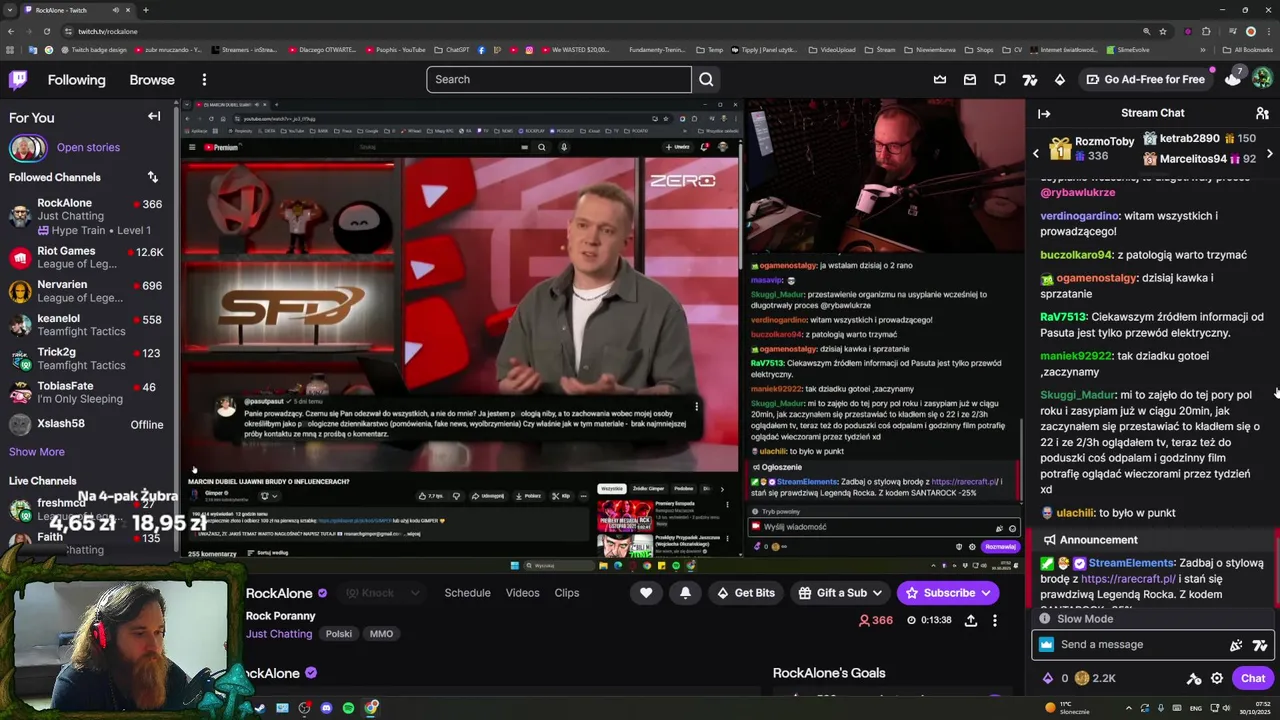Click the Slow Mode info icon
Image resolution: width=1280 pixels, height=720 pixels.
pyautogui.click(x=1045, y=619)
